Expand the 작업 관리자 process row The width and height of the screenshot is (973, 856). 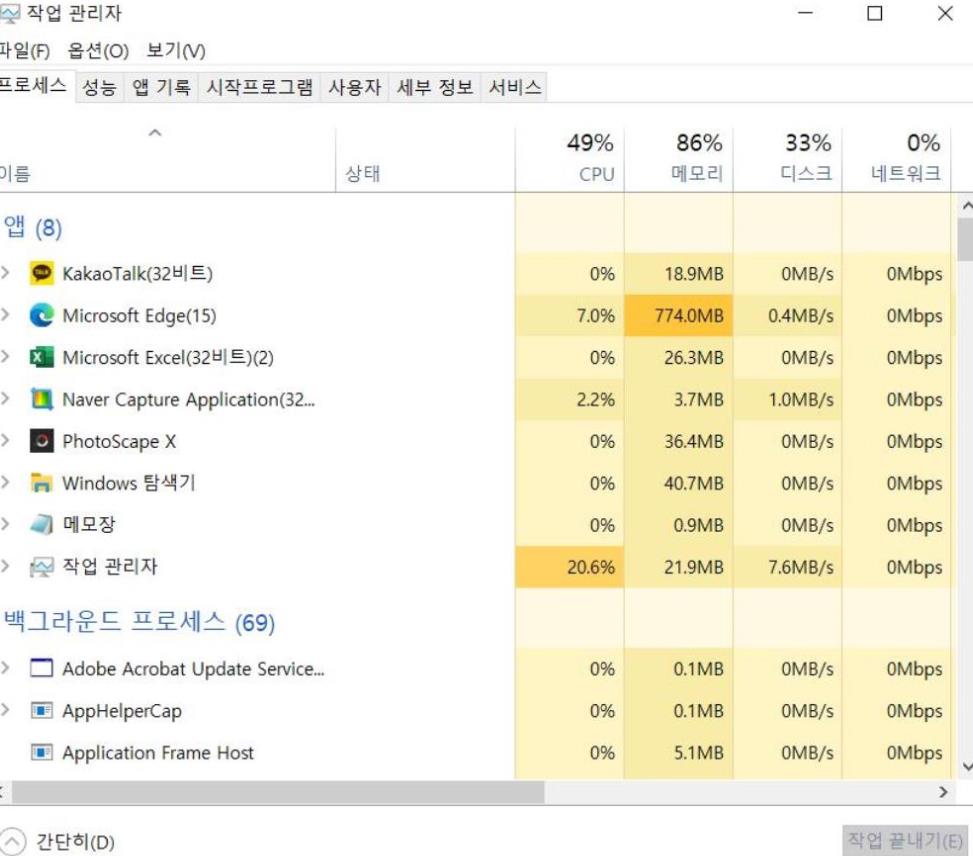pyautogui.click(x=5, y=566)
